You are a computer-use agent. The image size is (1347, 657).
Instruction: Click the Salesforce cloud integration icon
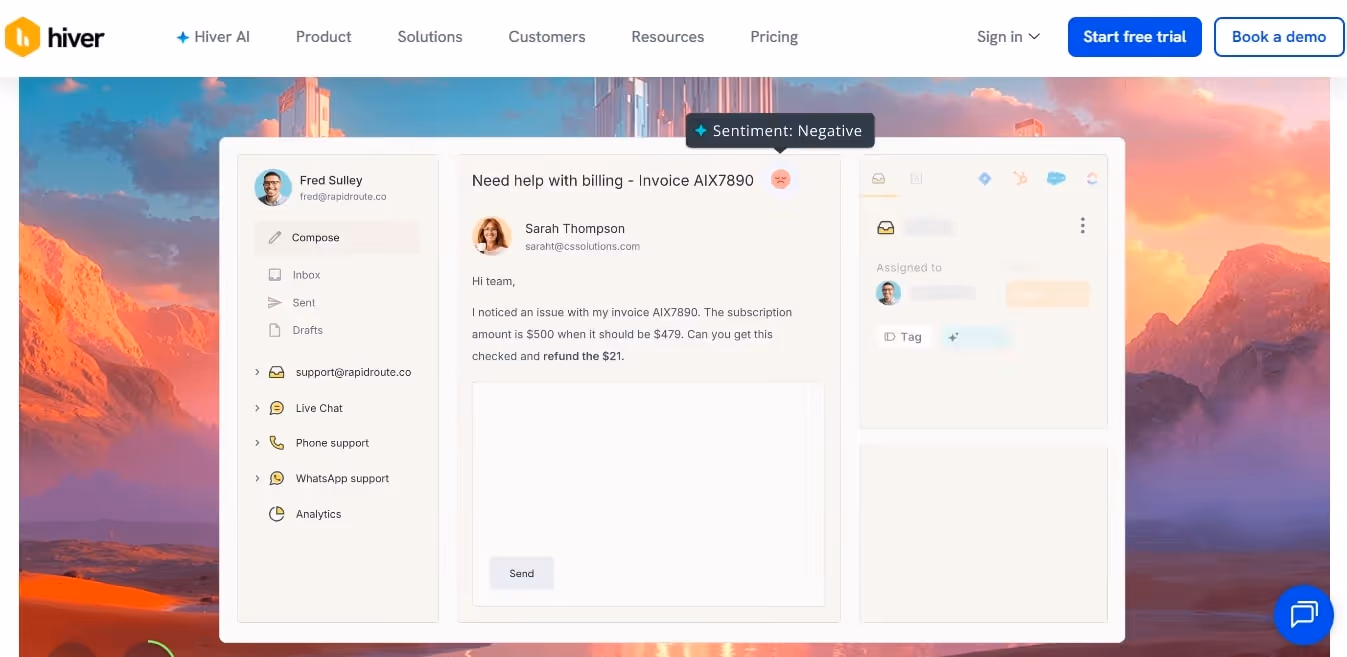pos(1056,179)
